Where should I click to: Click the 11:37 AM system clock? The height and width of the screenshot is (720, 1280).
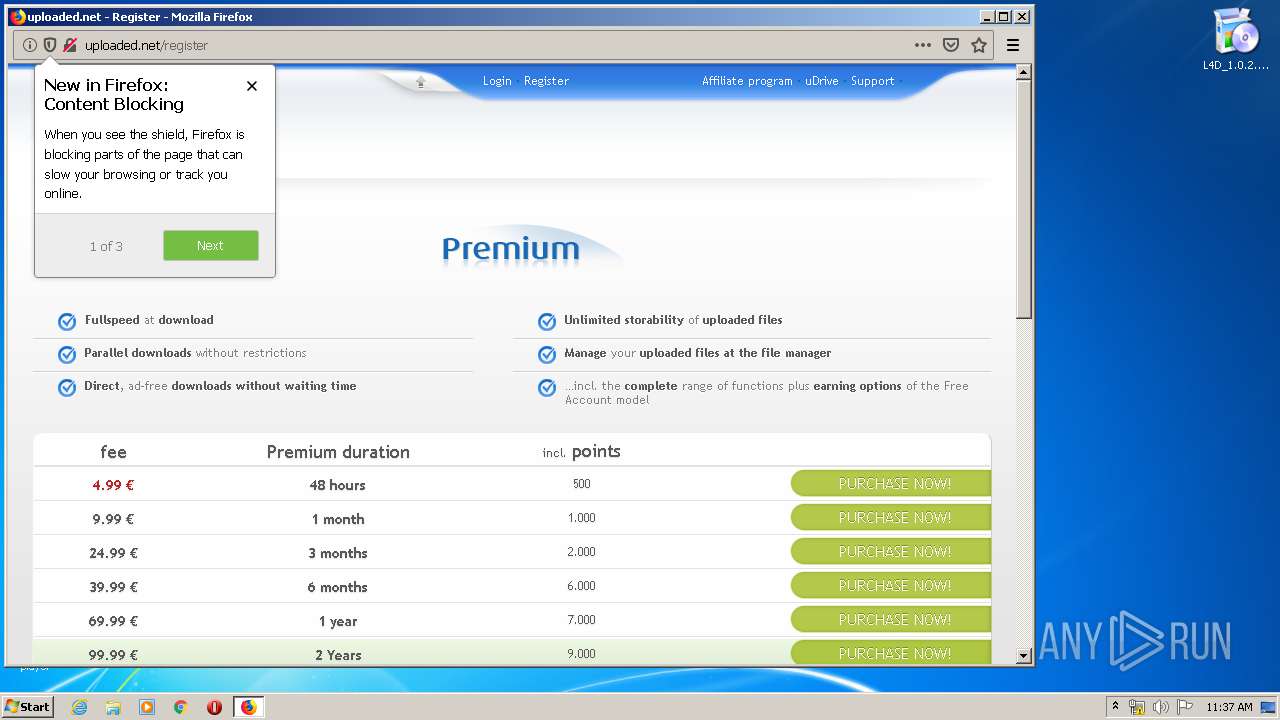(x=1229, y=707)
